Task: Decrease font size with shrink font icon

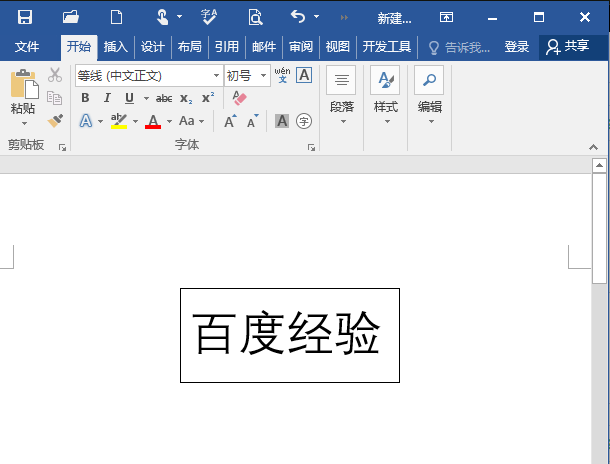Action: coord(252,121)
